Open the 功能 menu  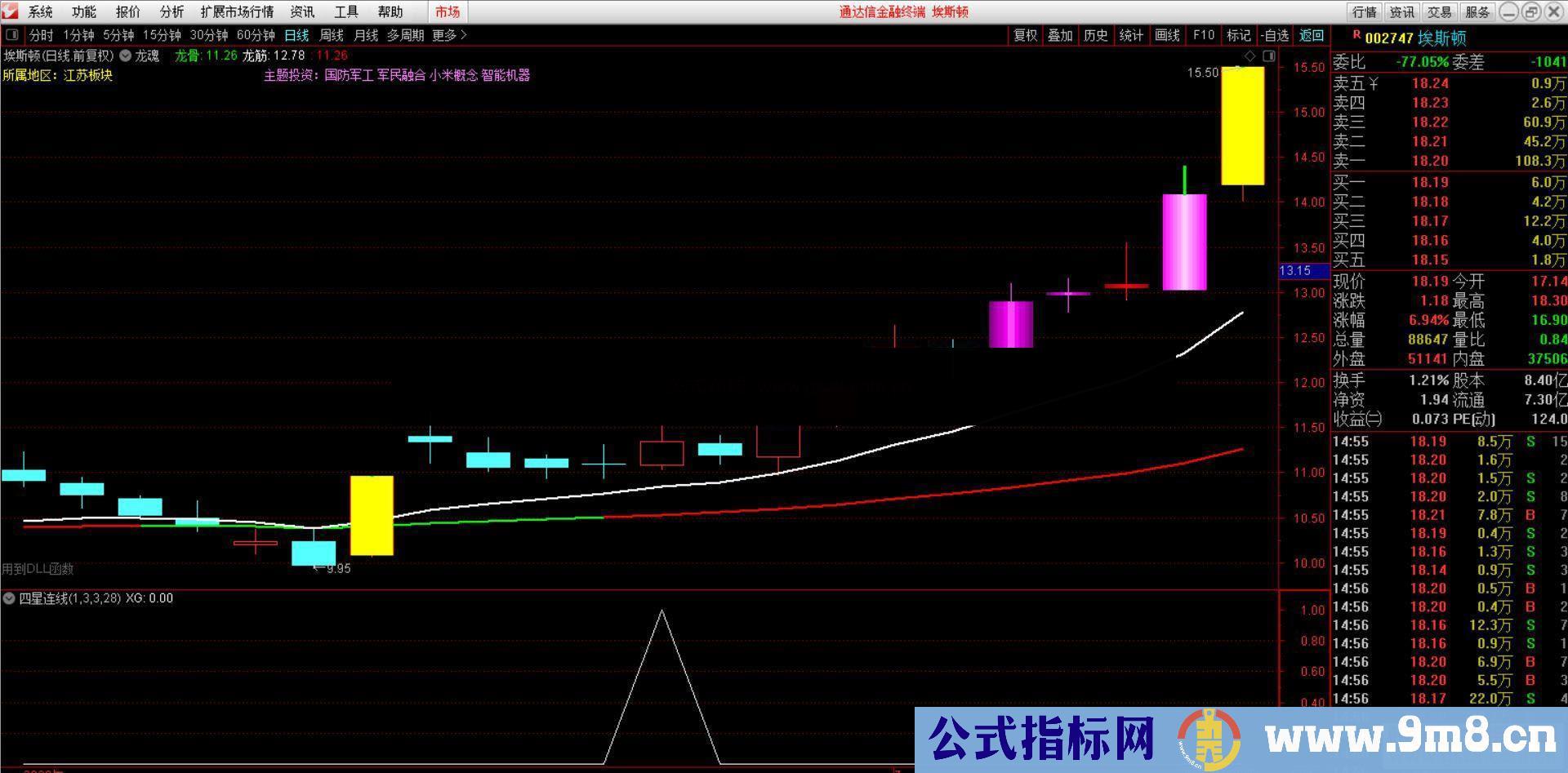[83, 11]
